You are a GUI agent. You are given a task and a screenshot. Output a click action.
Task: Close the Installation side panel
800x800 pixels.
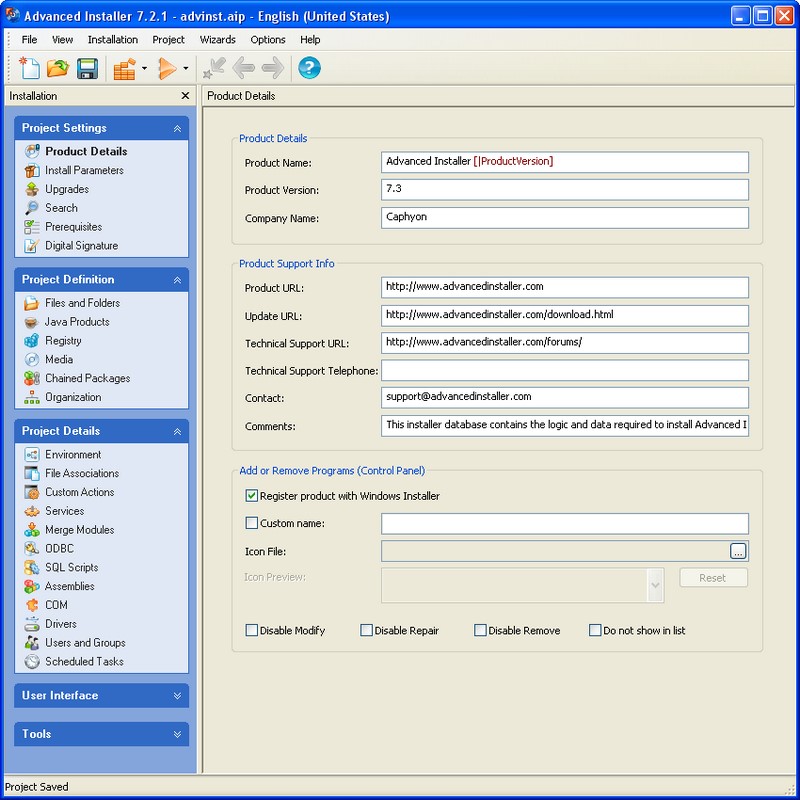pos(185,96)
